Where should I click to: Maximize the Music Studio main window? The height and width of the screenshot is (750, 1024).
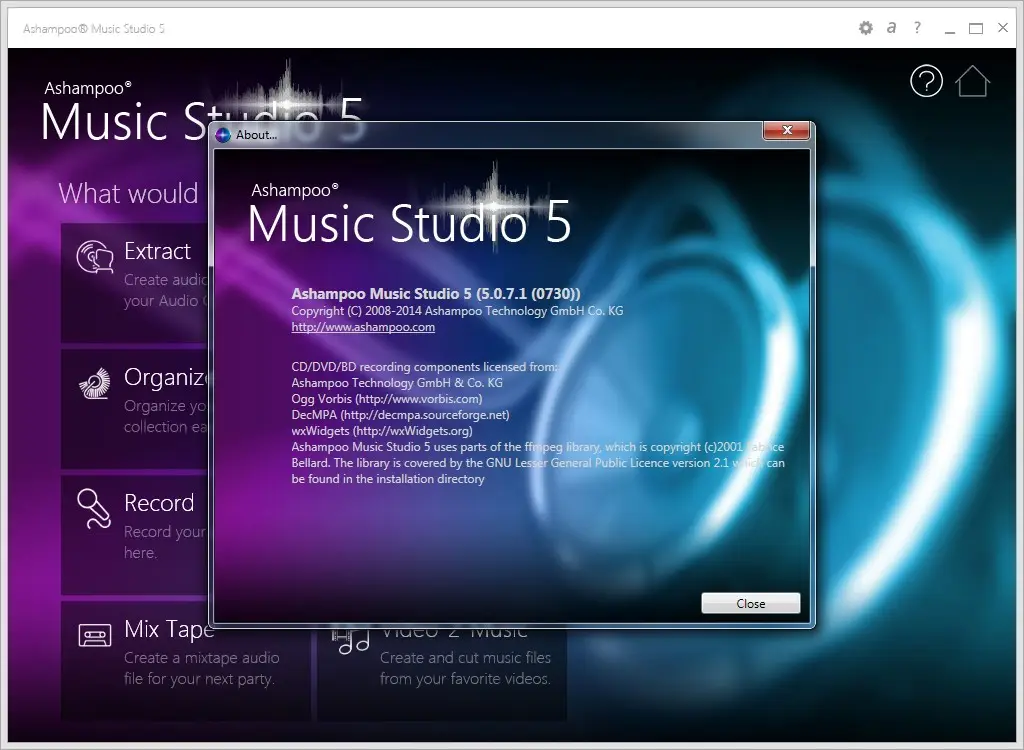point(976,28)
